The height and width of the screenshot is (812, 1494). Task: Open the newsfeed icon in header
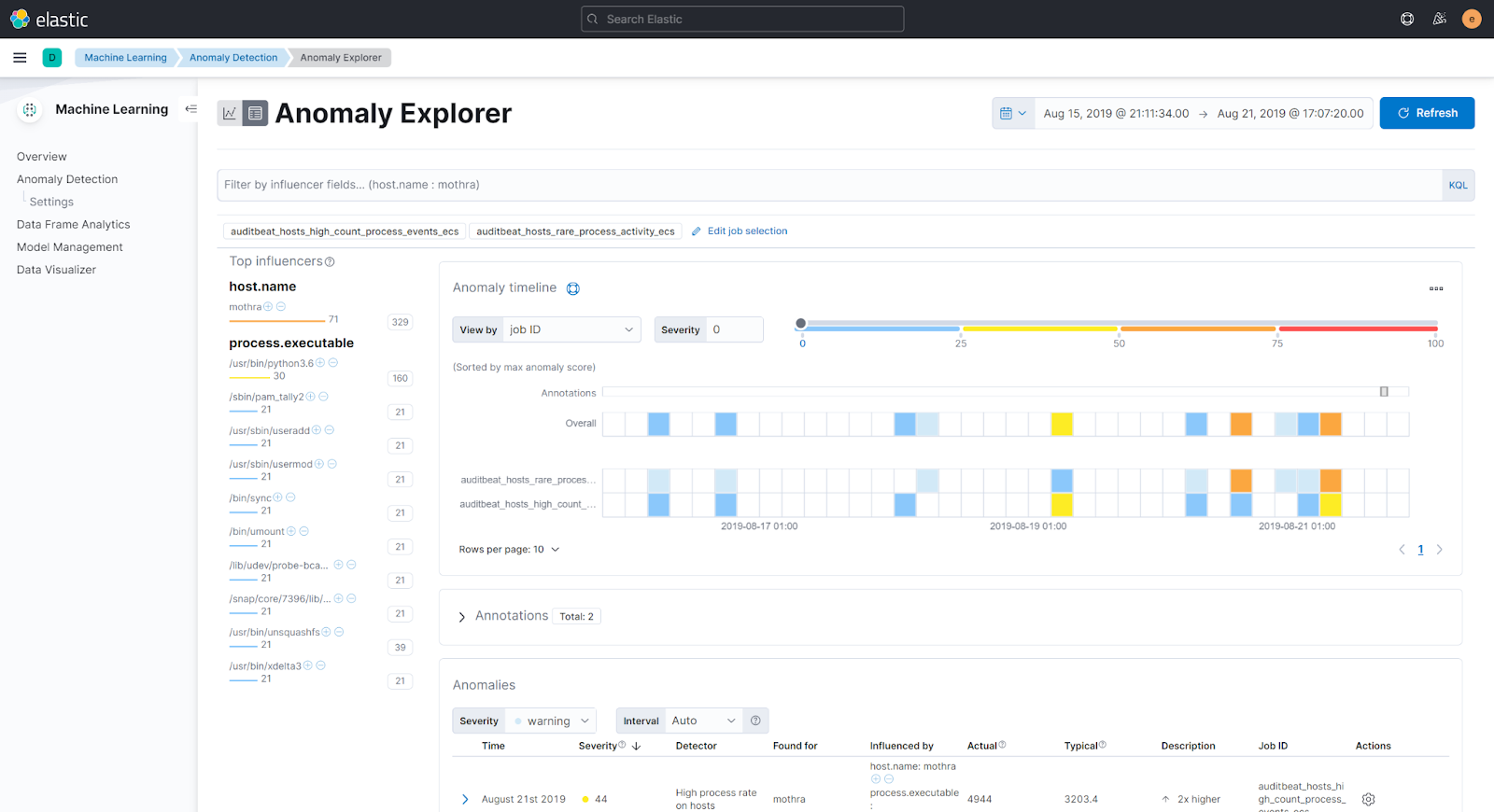(1439, 19)
